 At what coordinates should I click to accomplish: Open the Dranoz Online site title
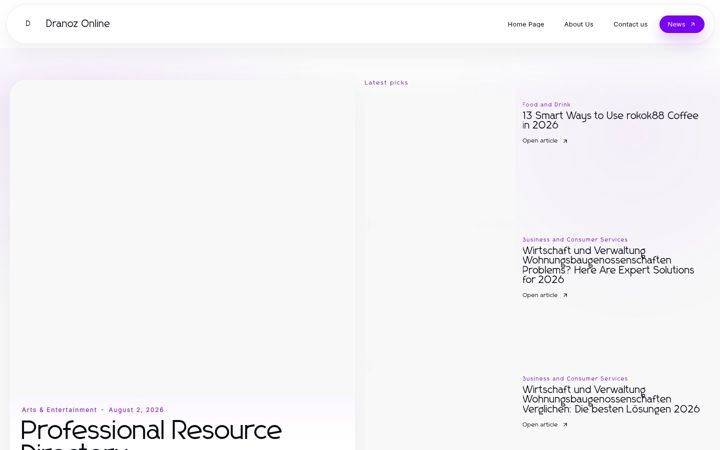(x=78, y=23)
